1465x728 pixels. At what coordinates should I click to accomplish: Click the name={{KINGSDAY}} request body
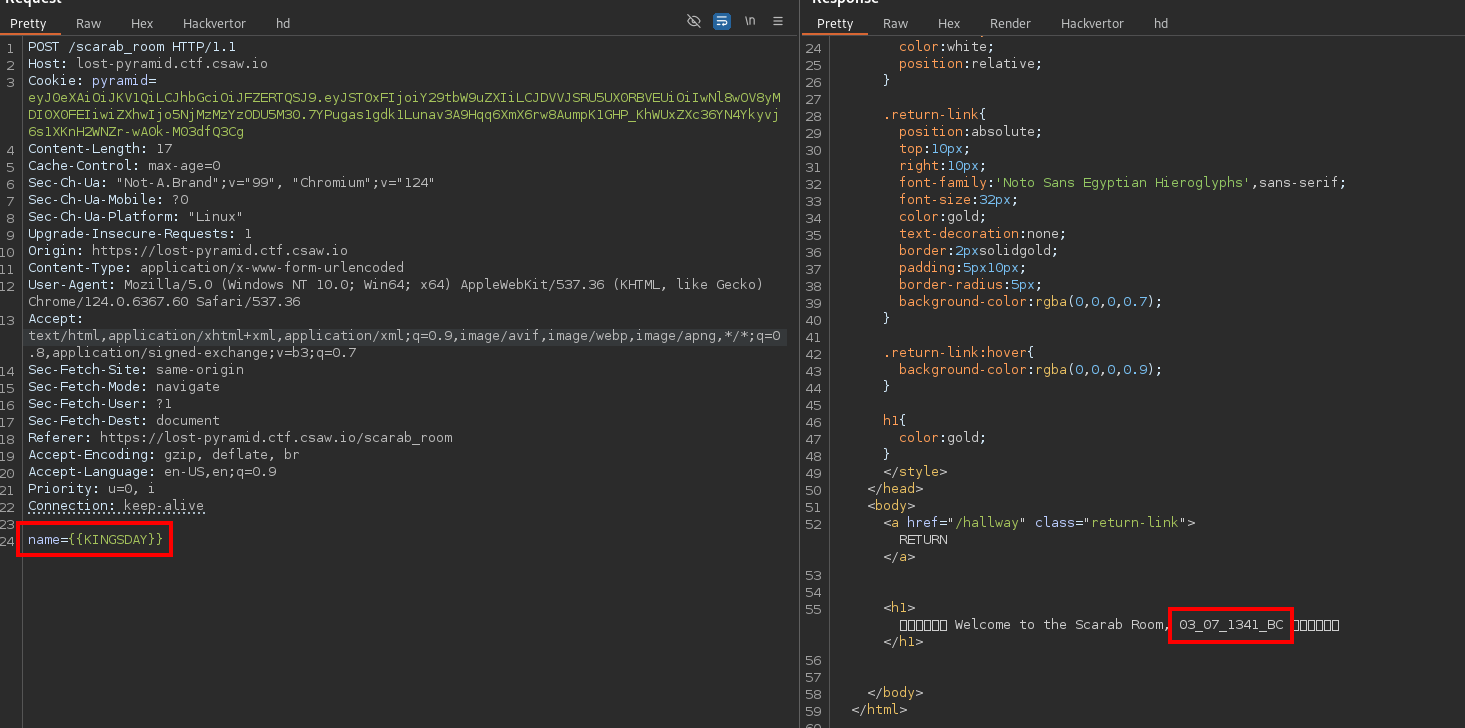pyautogui.click(x=95, y=539)
